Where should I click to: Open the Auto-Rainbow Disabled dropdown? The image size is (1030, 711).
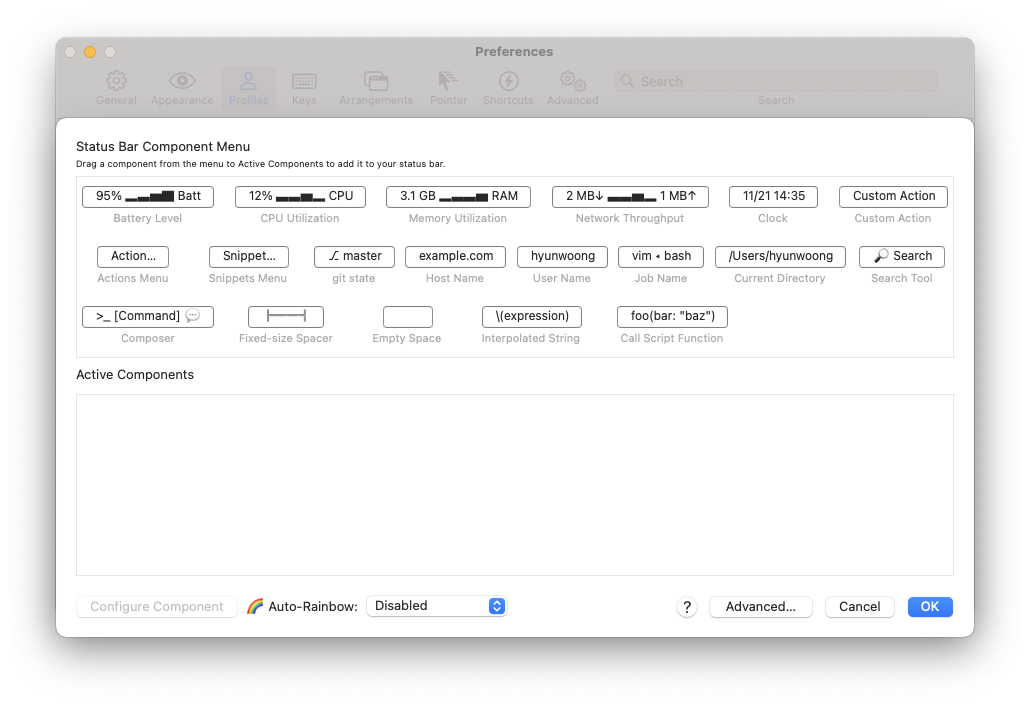[x=436, y=606]
